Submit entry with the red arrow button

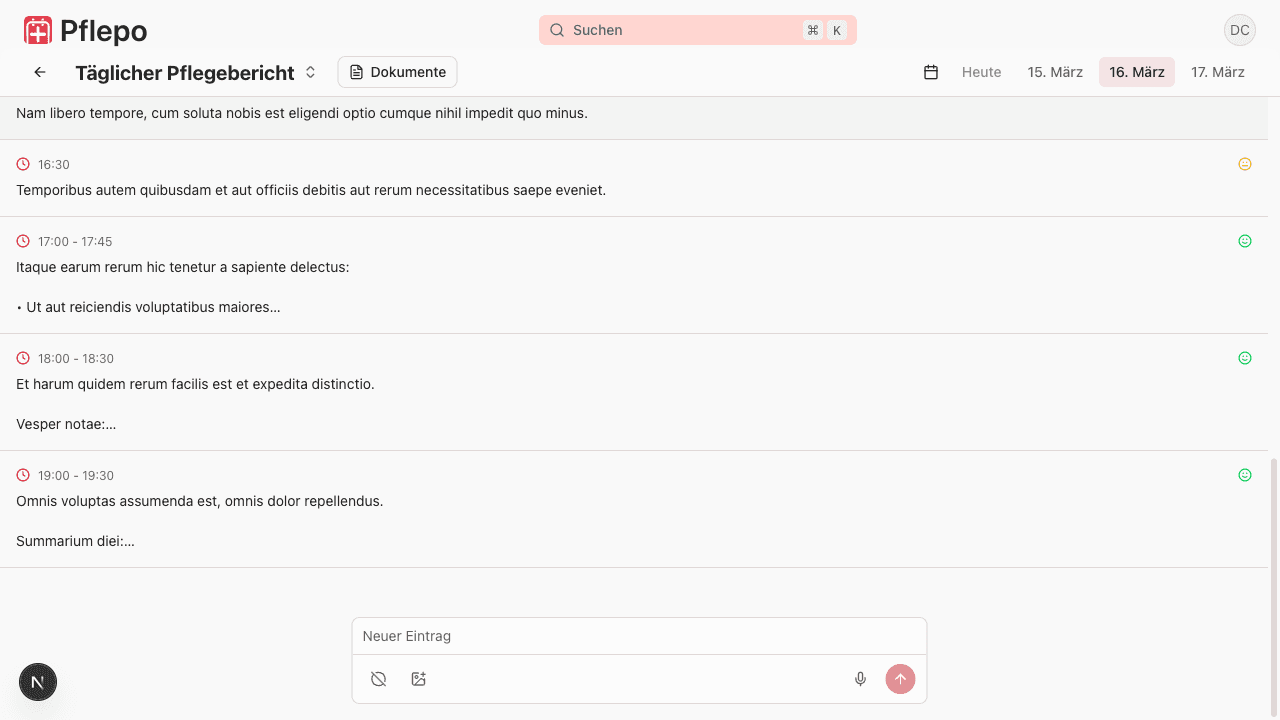point(900,679)
